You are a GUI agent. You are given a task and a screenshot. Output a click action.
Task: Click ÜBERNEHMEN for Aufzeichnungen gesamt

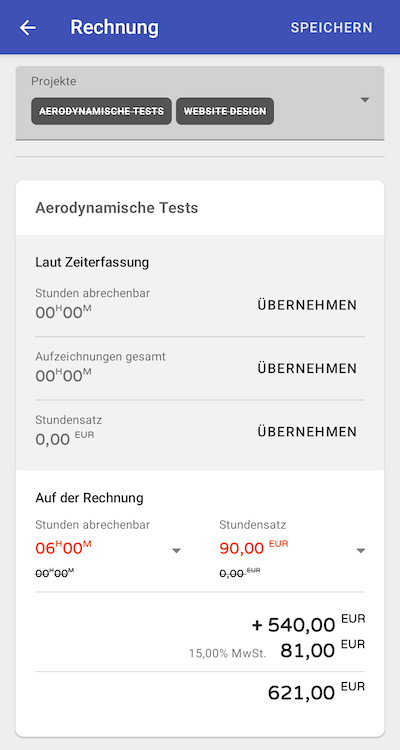(x=307, y=368)
